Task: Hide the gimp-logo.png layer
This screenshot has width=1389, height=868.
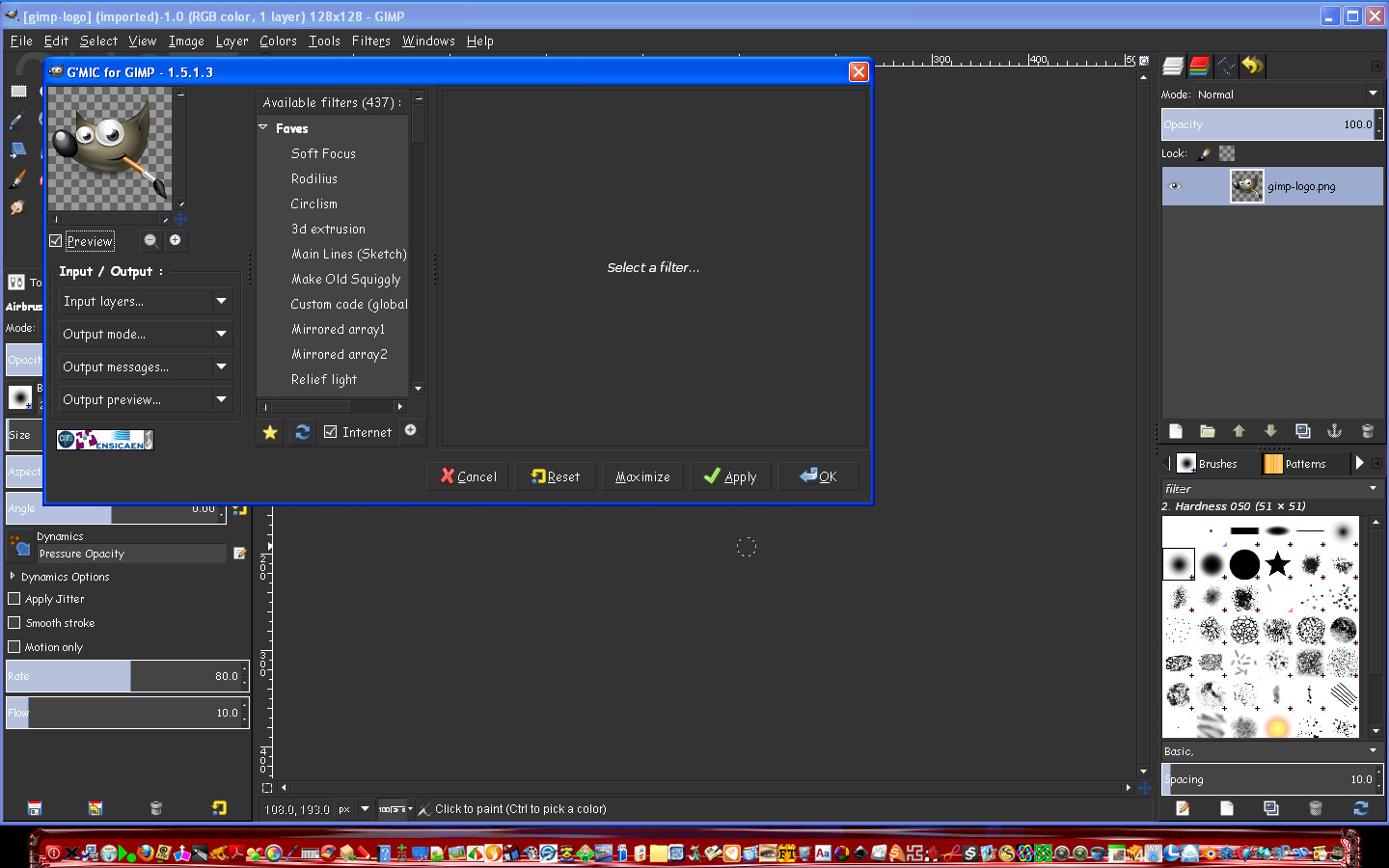Action: coord(1175,186)
